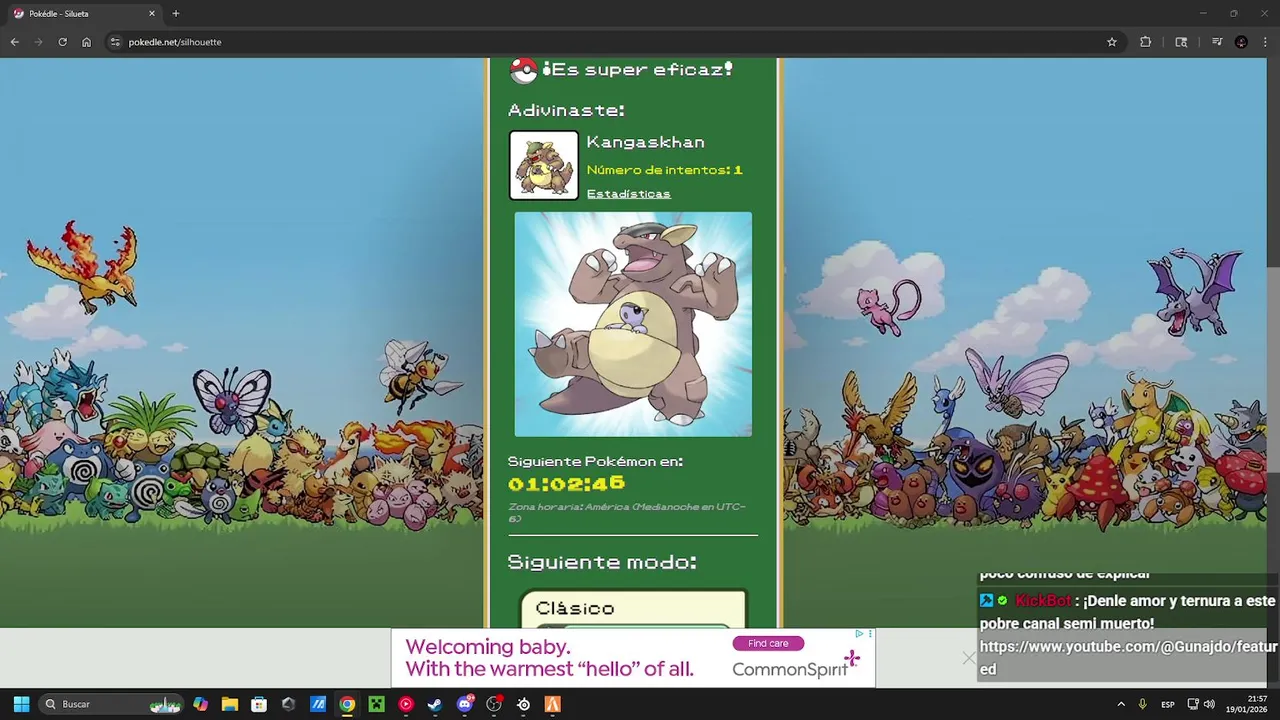Image resolution: width=1280 pixels, height=720 pixels.
Task: Click the large Kangaskhan artwork image
Action: tap(633, 324)
